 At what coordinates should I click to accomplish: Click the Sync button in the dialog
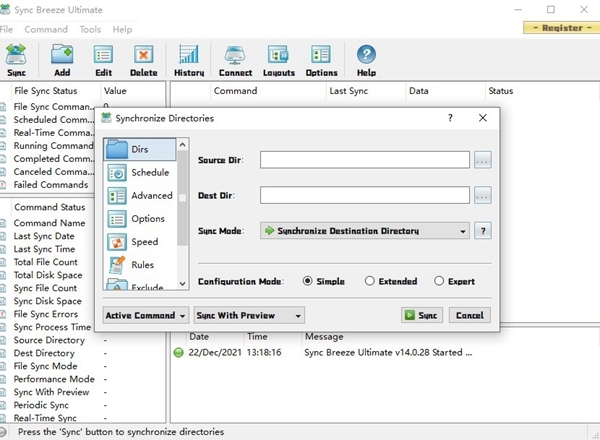click(x=422, y=315)
